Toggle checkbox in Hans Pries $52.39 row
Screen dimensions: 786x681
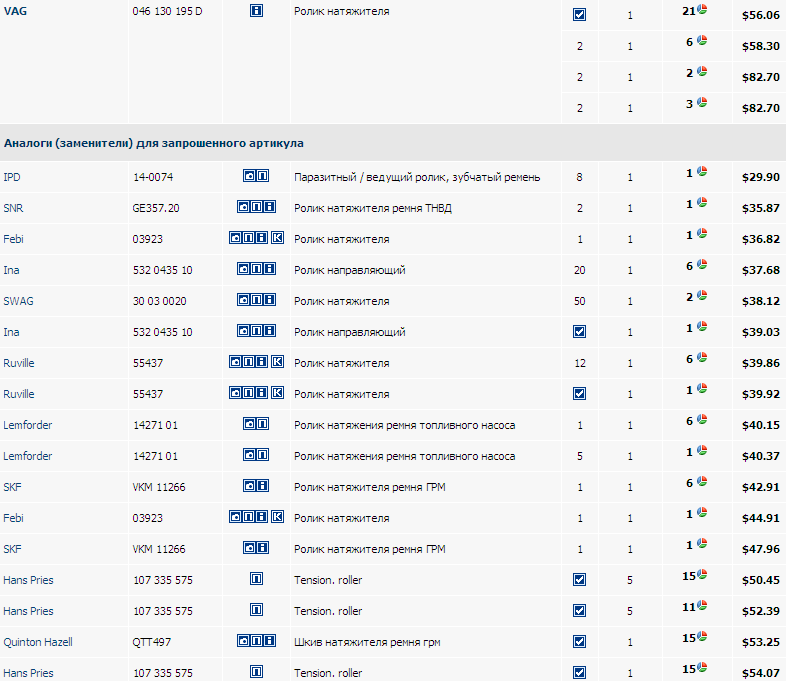[x=579, y=611]
